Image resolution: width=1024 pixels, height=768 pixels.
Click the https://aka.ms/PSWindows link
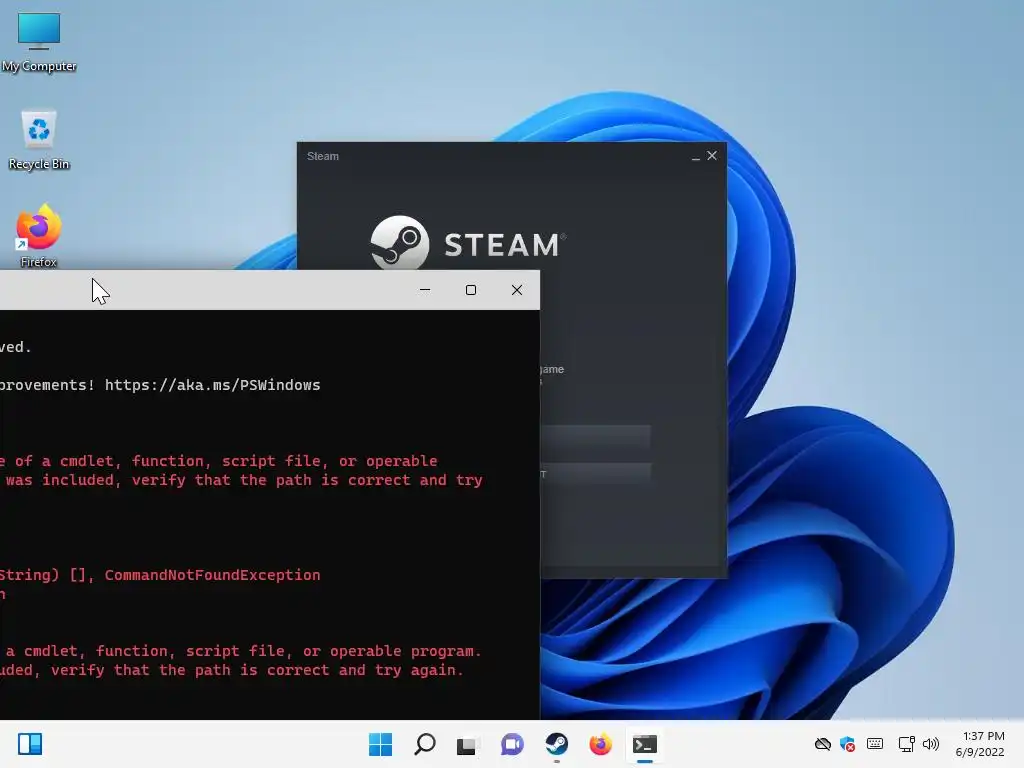tap(212, 385)
